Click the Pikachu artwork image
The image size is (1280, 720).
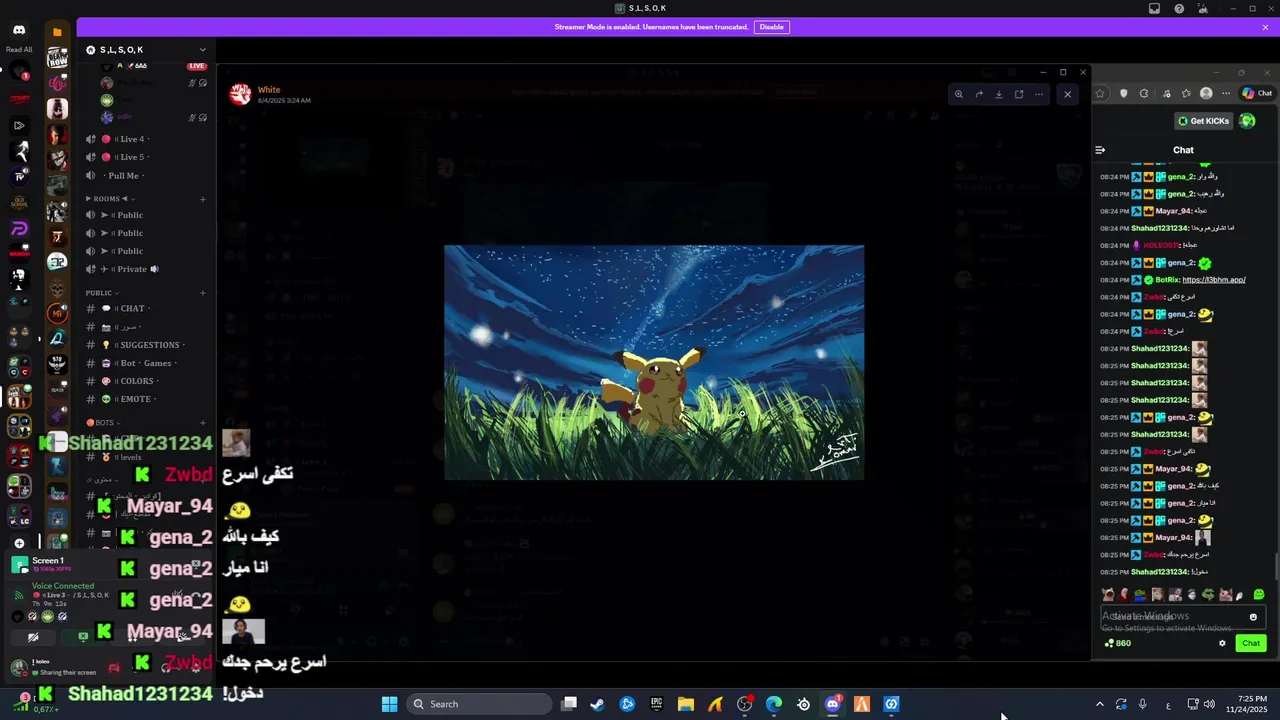pos(654,362)
